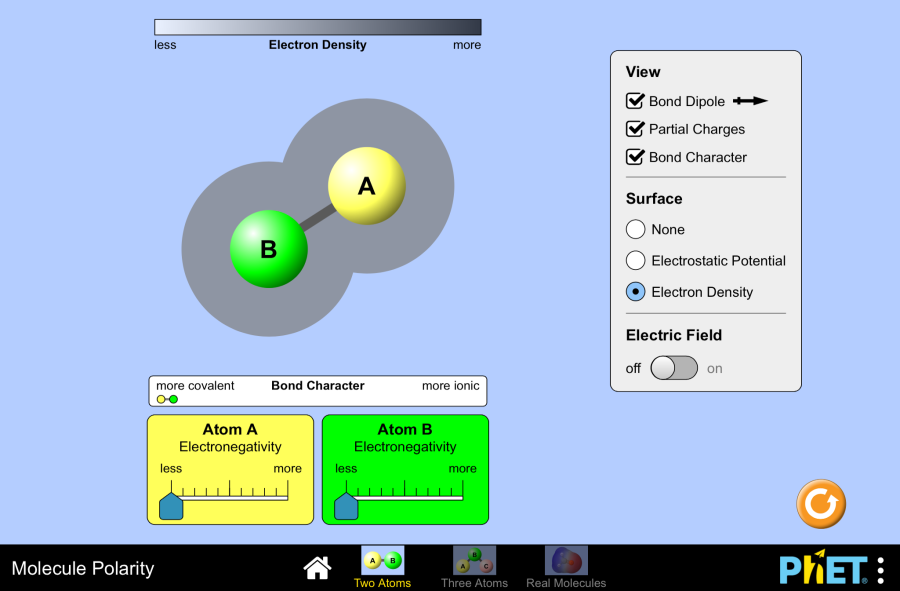Open the Real Molecules screen icon
Viewport: 900px width, 591px height.
tap(566, 561)
